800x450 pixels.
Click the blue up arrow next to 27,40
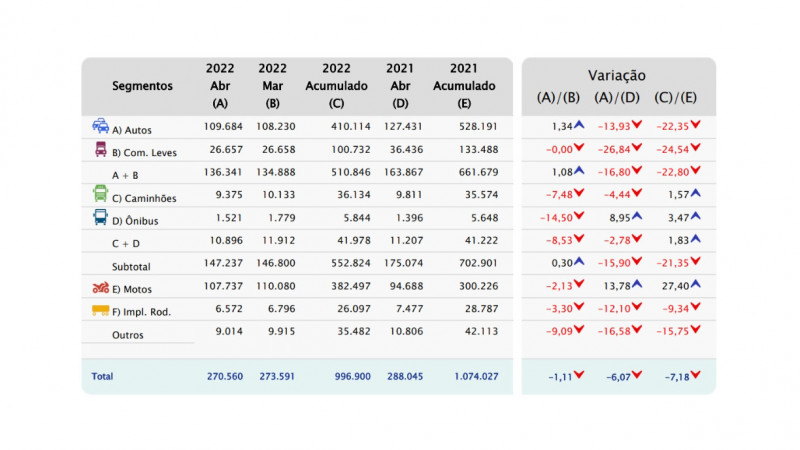coord(694,284)
